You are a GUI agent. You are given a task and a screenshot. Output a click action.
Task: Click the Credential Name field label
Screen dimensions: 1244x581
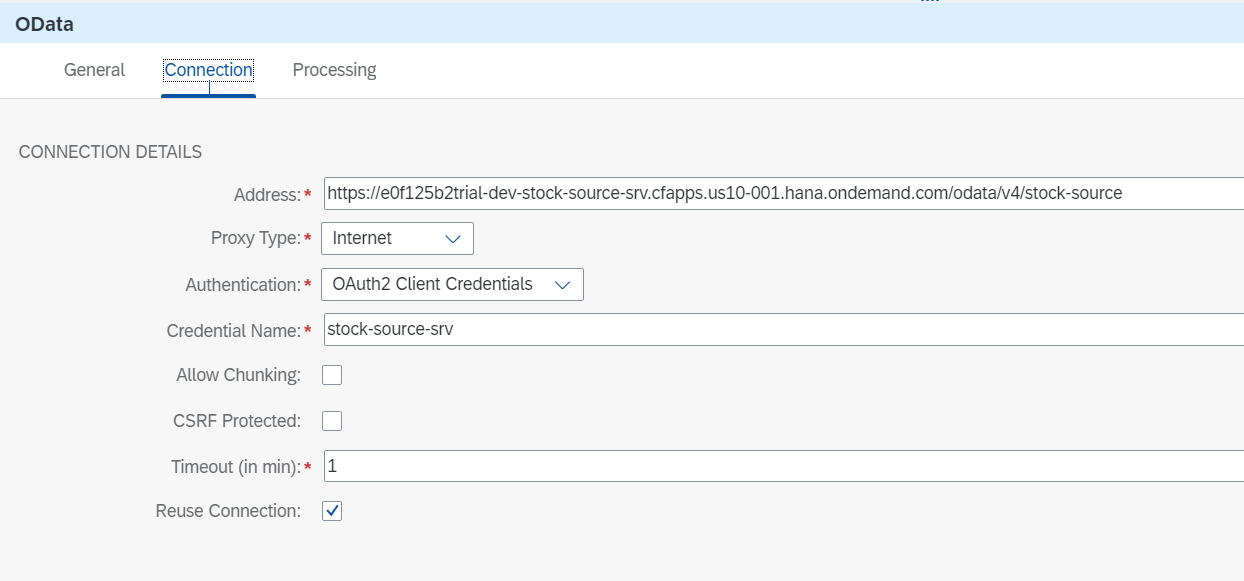[x=233, y=330]
